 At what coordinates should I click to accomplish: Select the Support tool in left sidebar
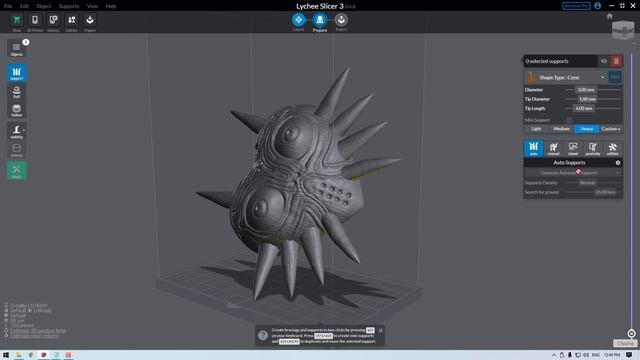pos(16,73)
